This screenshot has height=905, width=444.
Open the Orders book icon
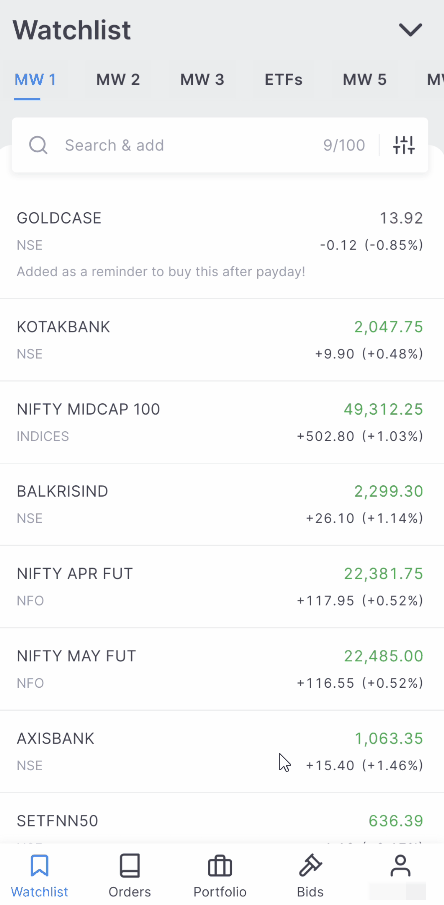tap(129, 866)
